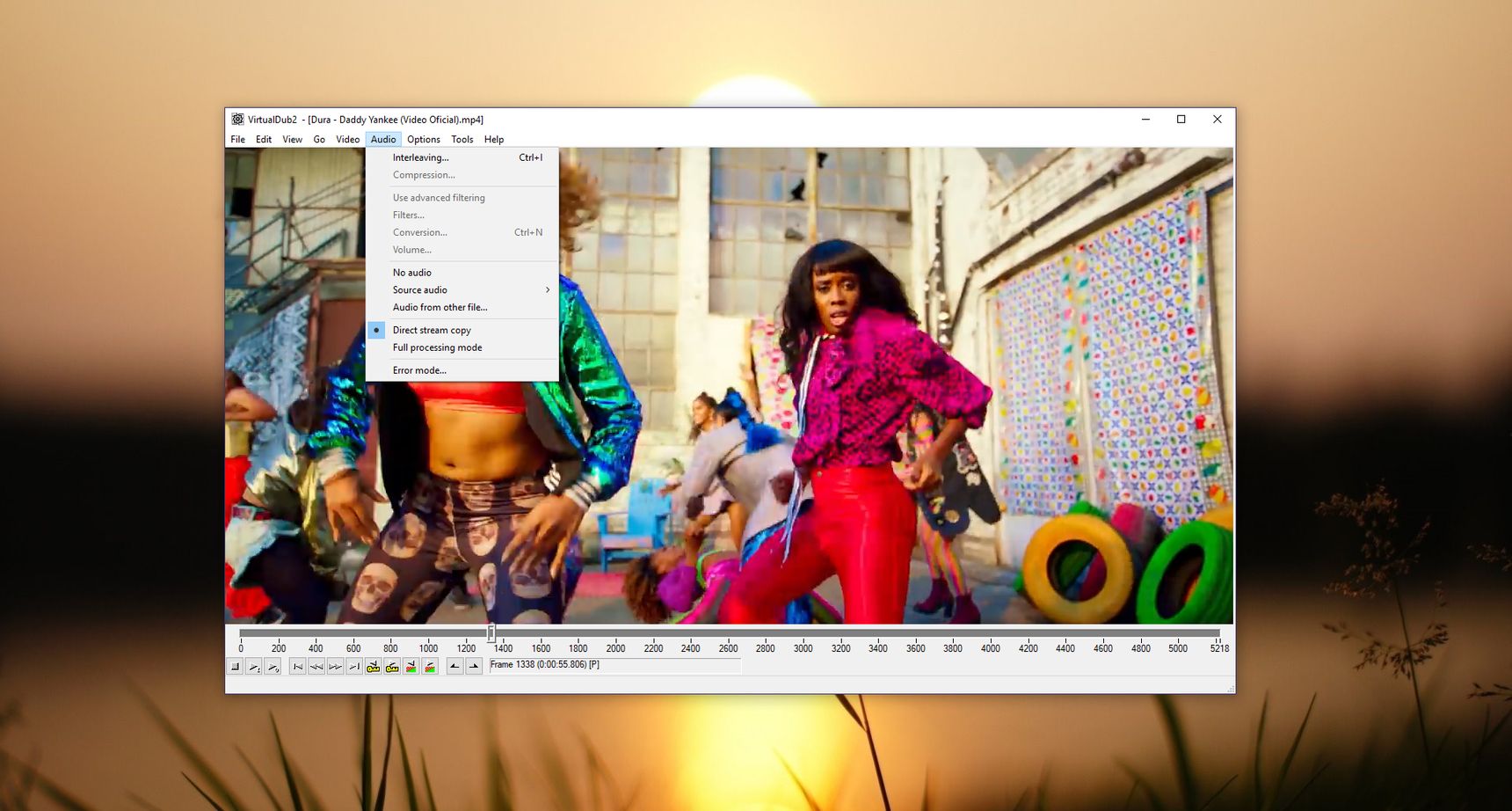Open the Options menu
The width and height of the screenshot is (1512, 811).
[424, 139]
